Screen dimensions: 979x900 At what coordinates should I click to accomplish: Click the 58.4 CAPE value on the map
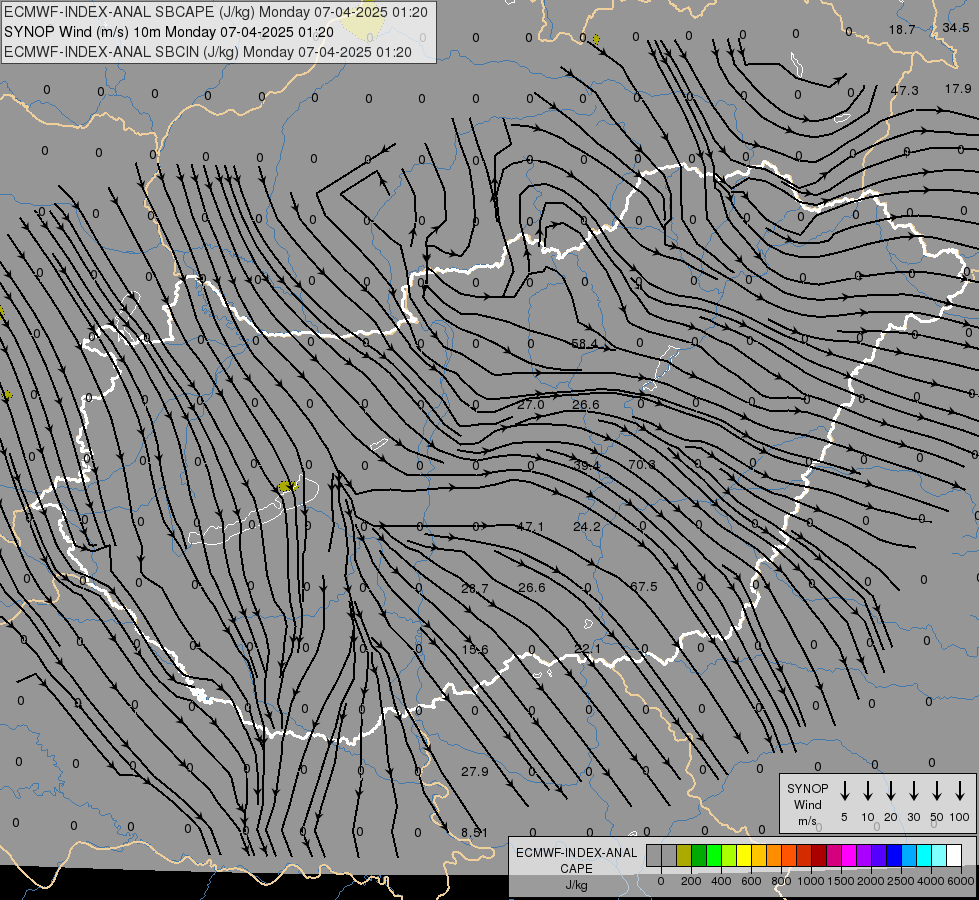(x=584, y=344)
